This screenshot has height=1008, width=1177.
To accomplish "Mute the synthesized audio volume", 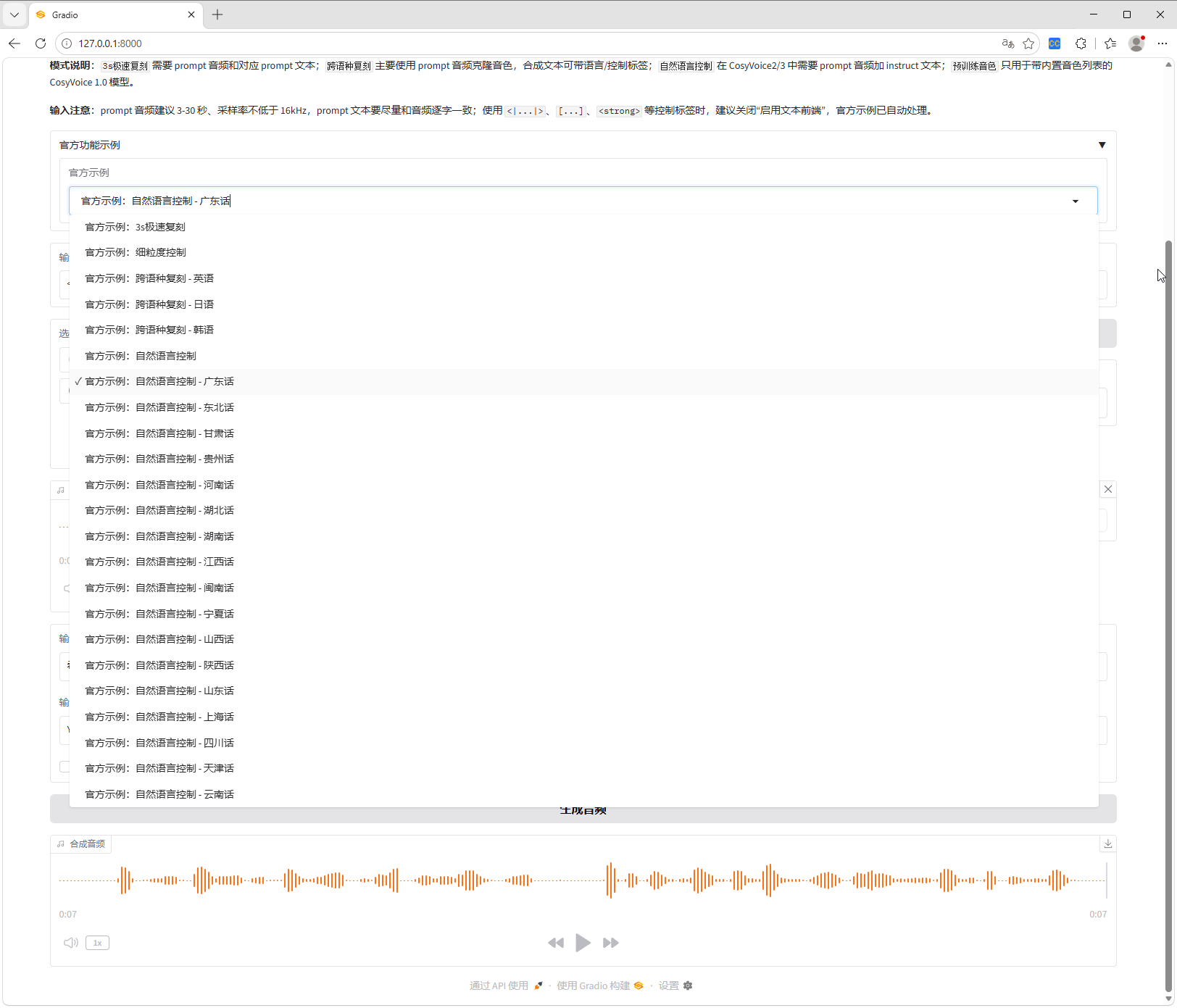I will (x=70, y=943).
